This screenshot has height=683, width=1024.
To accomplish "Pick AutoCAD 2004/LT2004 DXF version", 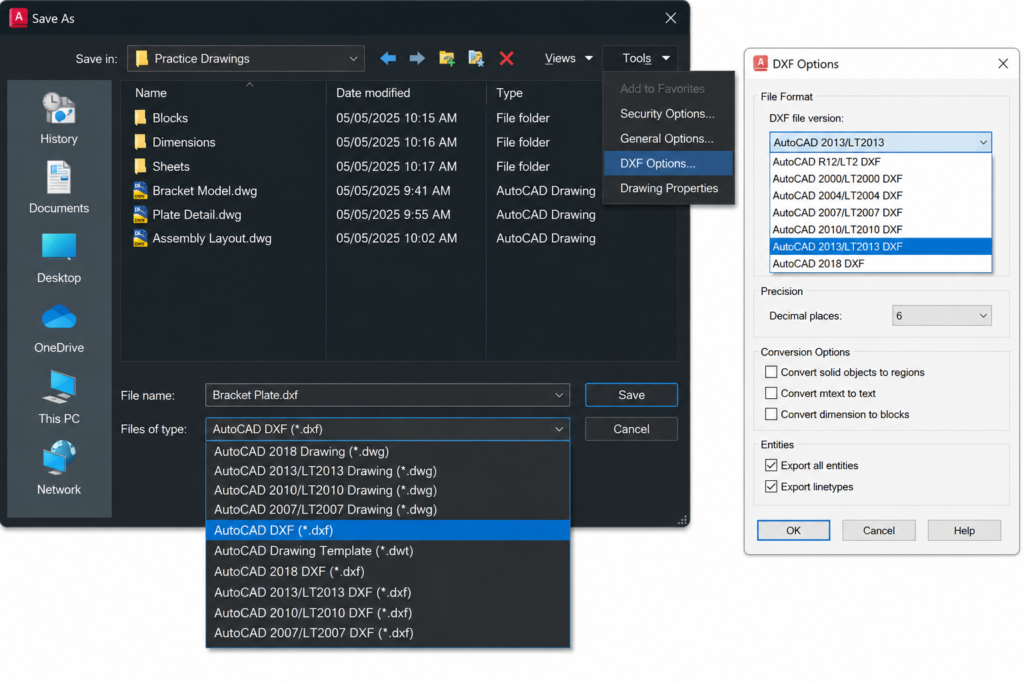I will click(880, 195).
